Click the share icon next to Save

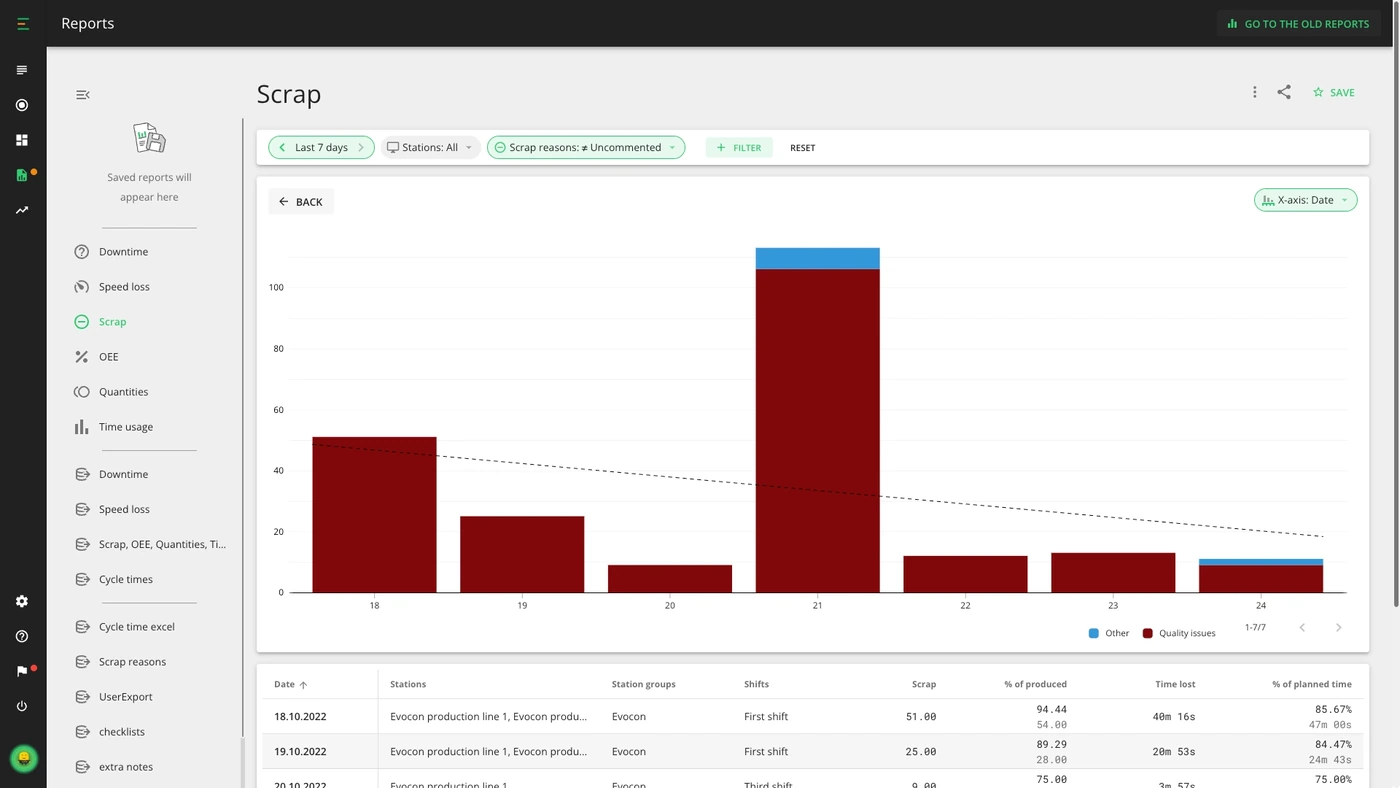[1284, 92]
